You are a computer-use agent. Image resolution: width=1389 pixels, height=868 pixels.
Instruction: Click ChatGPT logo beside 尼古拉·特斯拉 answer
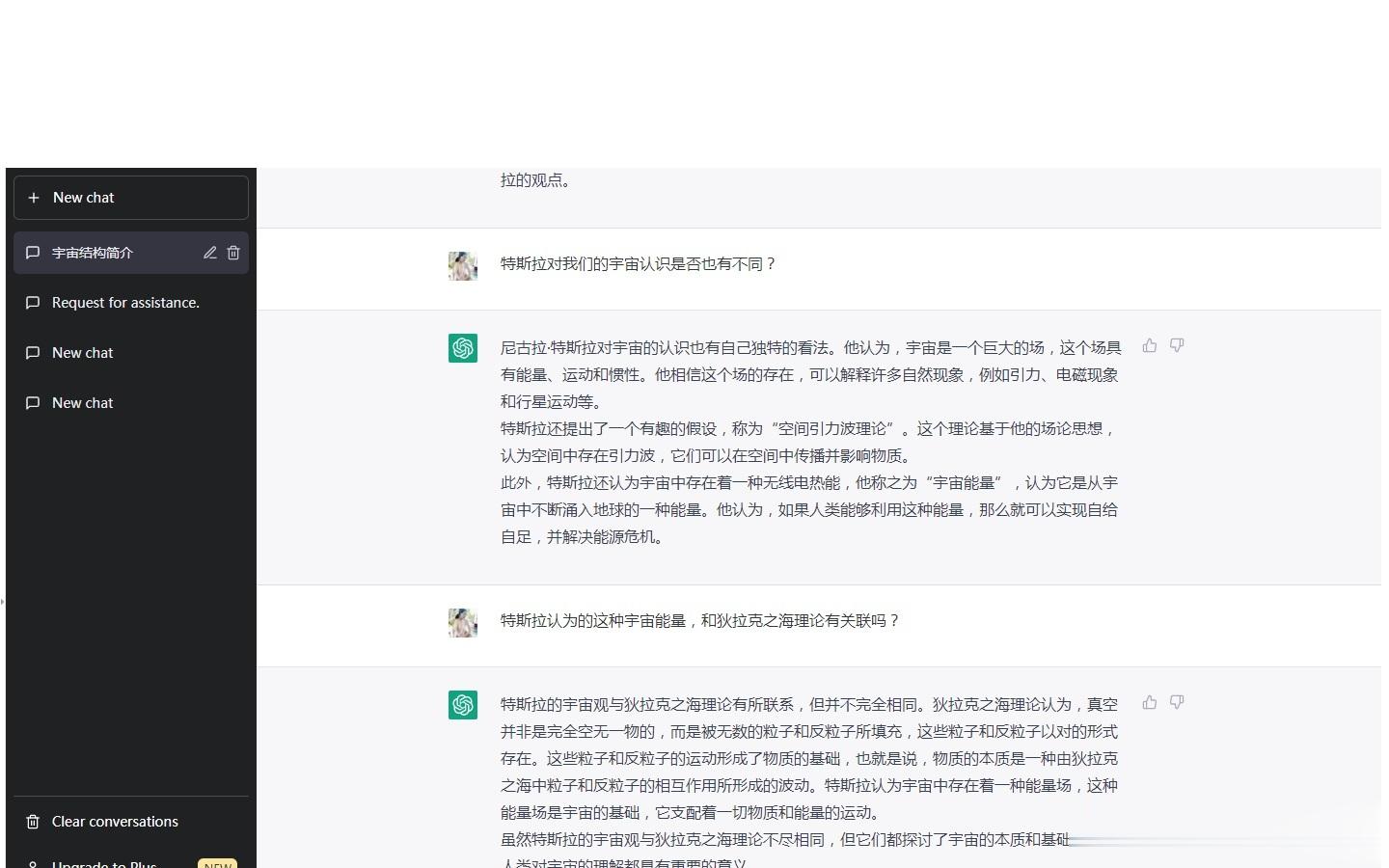point(463,348)
